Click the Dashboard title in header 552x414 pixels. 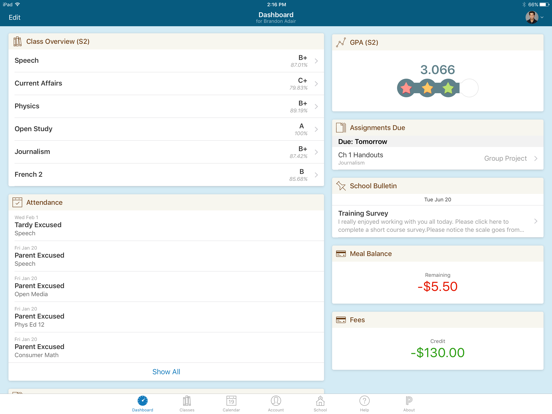click(x=276, y=15)
